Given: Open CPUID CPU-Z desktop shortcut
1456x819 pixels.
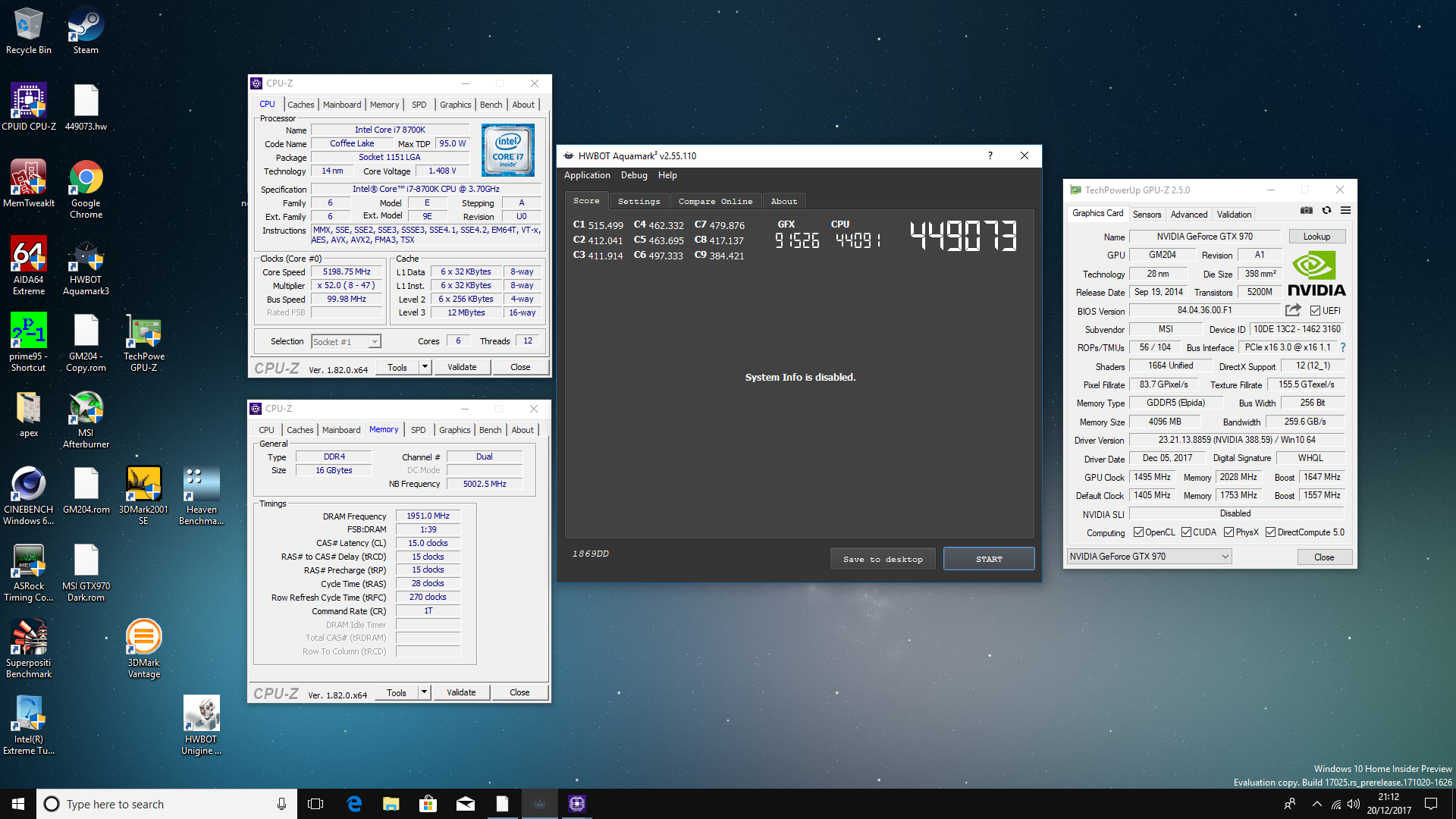Looking at the screenshot, I should coord(29,107).
